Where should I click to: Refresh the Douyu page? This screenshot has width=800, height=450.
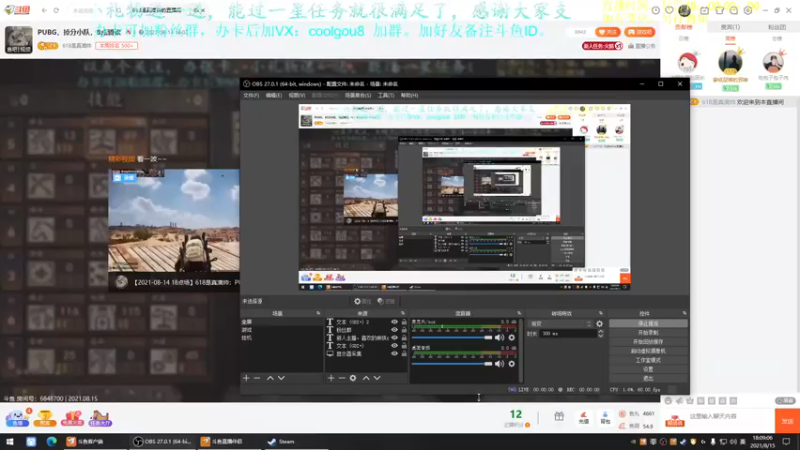coord(56,10)
